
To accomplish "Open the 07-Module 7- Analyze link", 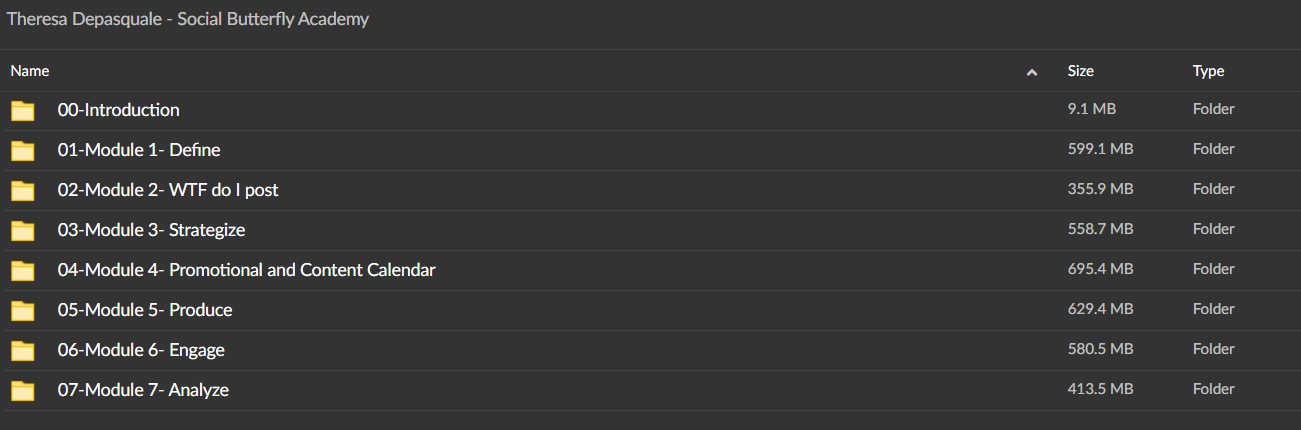I will click(143, 390).
